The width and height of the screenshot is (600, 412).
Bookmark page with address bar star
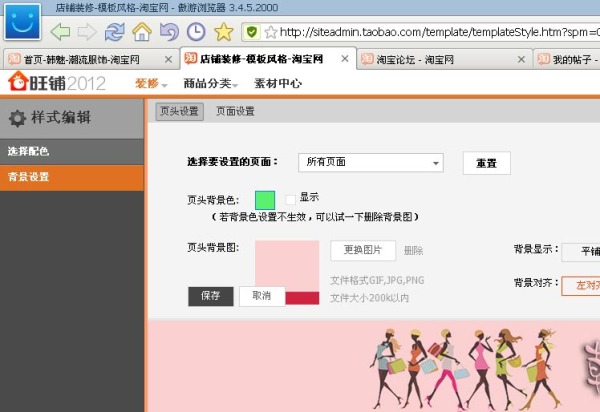tap(271, 32)
